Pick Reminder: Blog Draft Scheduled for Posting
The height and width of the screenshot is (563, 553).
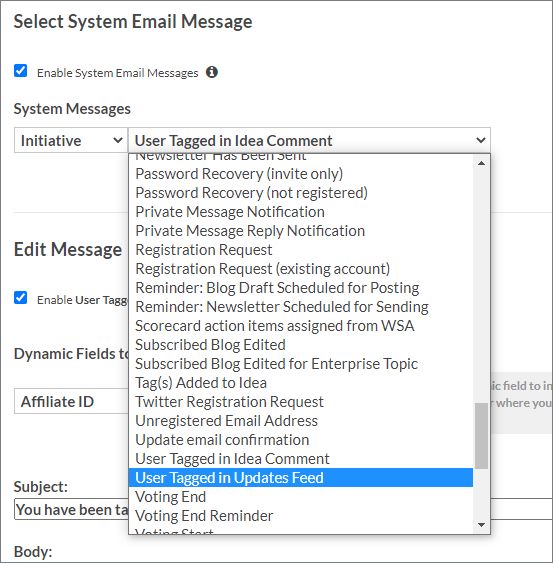tap(301, 288)
